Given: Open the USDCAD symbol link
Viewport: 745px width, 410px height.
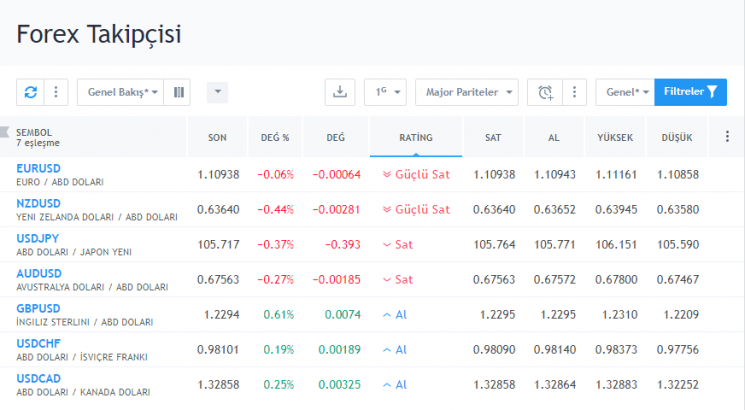Looking at the screenshot, I should point(38,379).
